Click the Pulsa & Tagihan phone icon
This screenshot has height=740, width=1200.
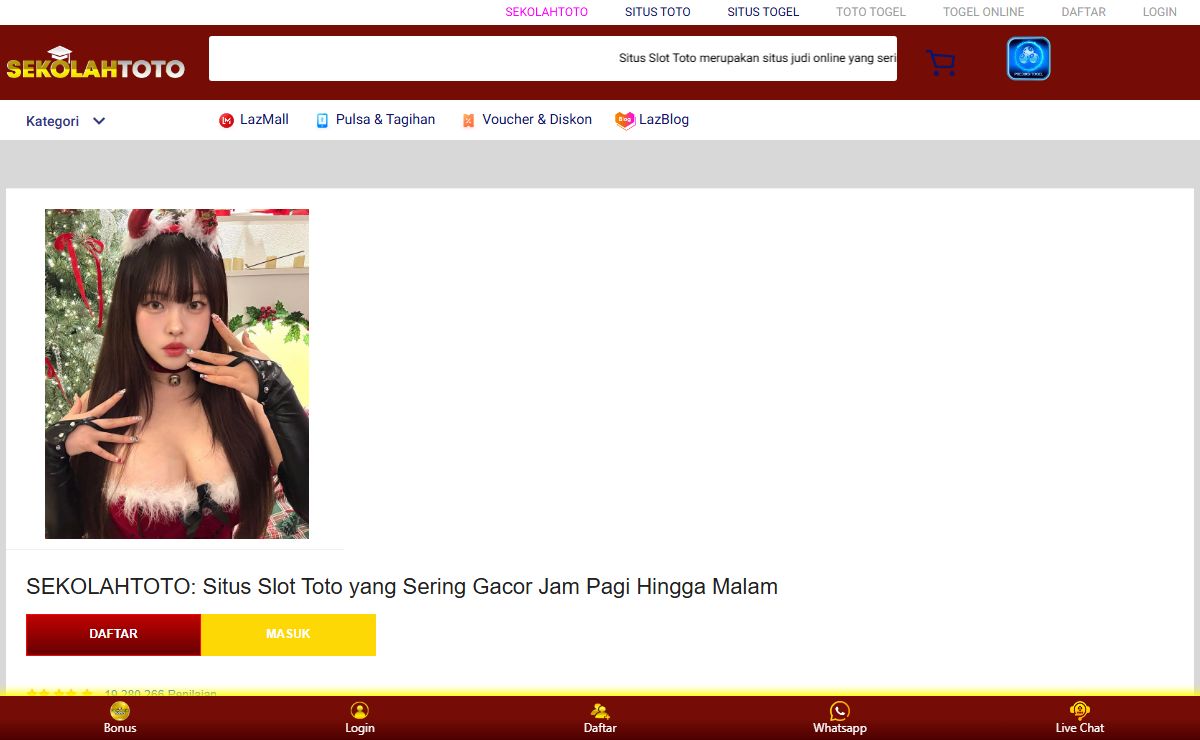(322, 120)
